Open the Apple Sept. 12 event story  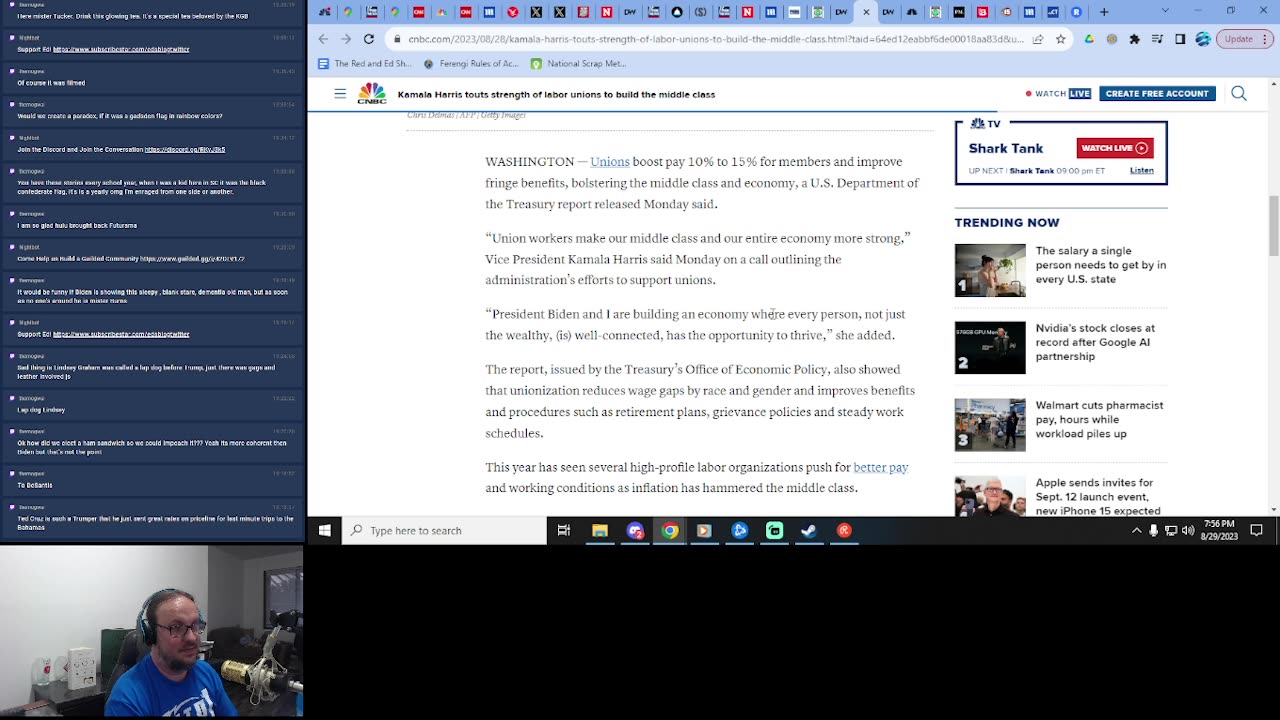(1098, 496)
